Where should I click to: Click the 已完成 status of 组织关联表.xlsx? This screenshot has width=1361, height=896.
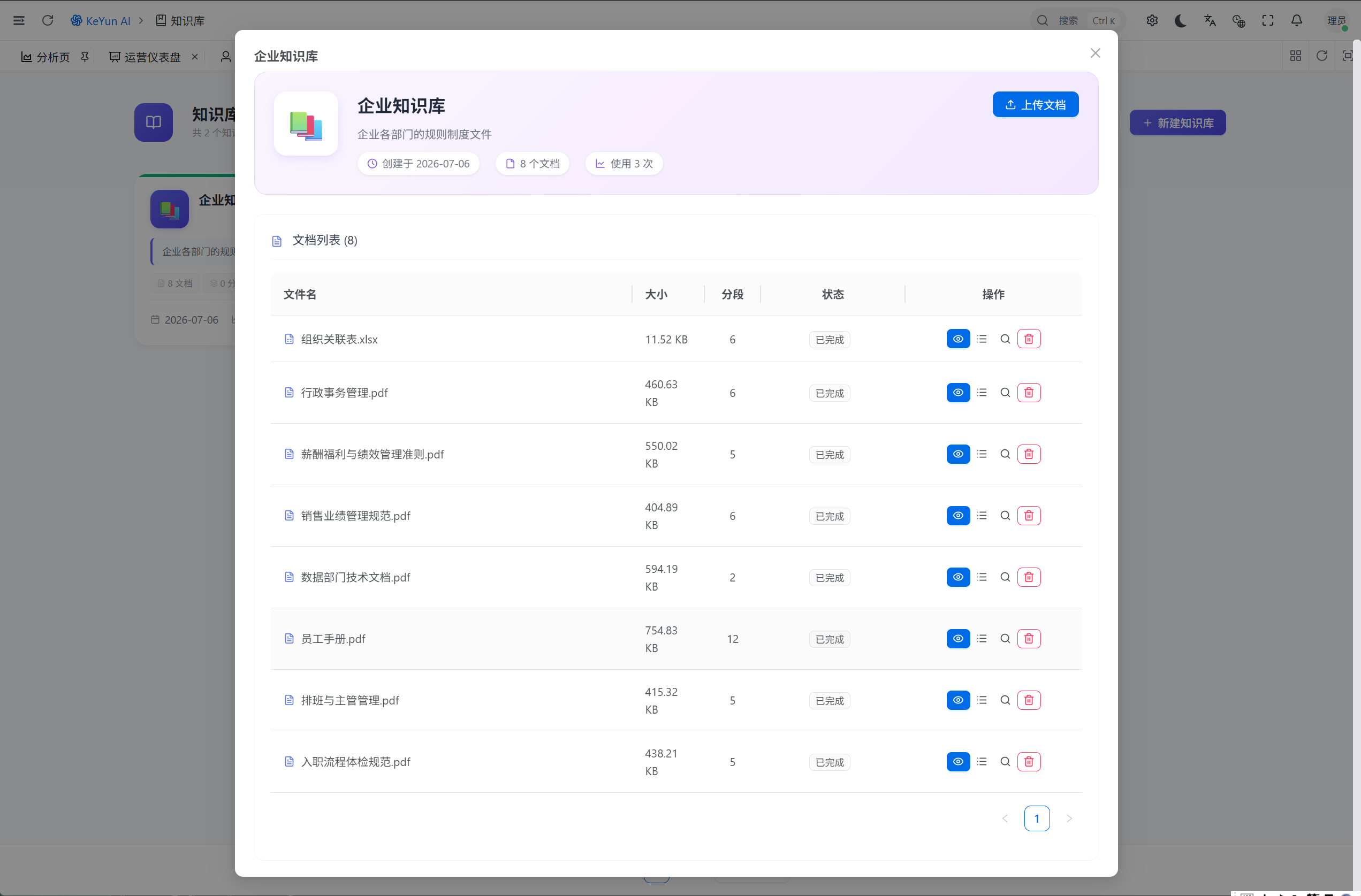point(829,340)
